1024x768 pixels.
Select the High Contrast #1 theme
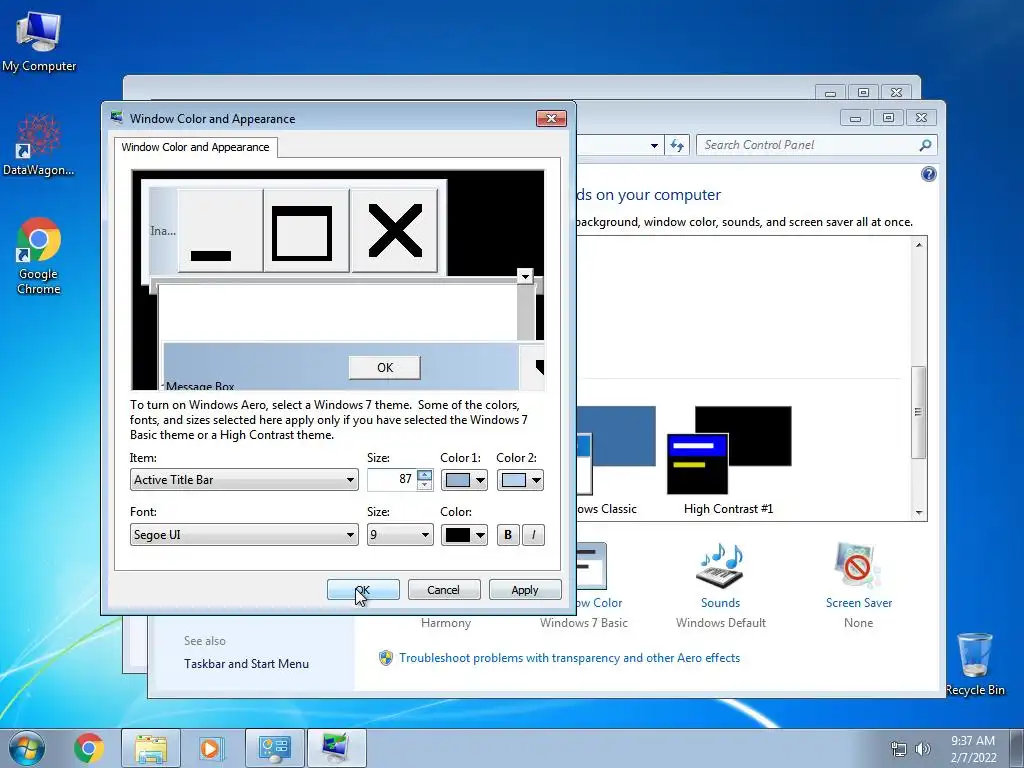coord(729,460)
